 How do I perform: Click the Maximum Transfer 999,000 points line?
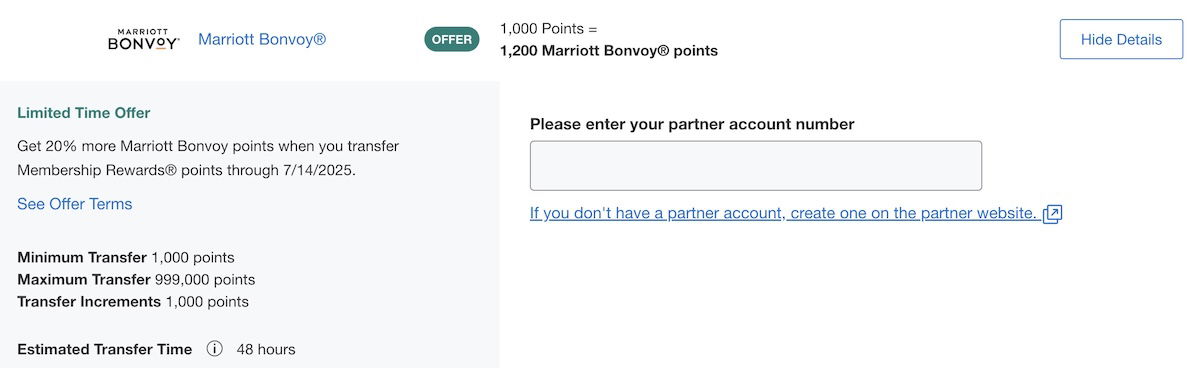[136, 279]
